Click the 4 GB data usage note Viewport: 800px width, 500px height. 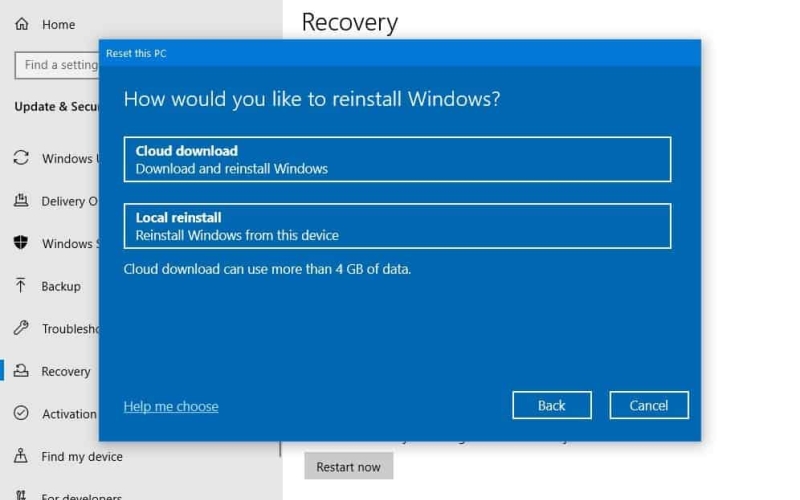click(267, 269)
